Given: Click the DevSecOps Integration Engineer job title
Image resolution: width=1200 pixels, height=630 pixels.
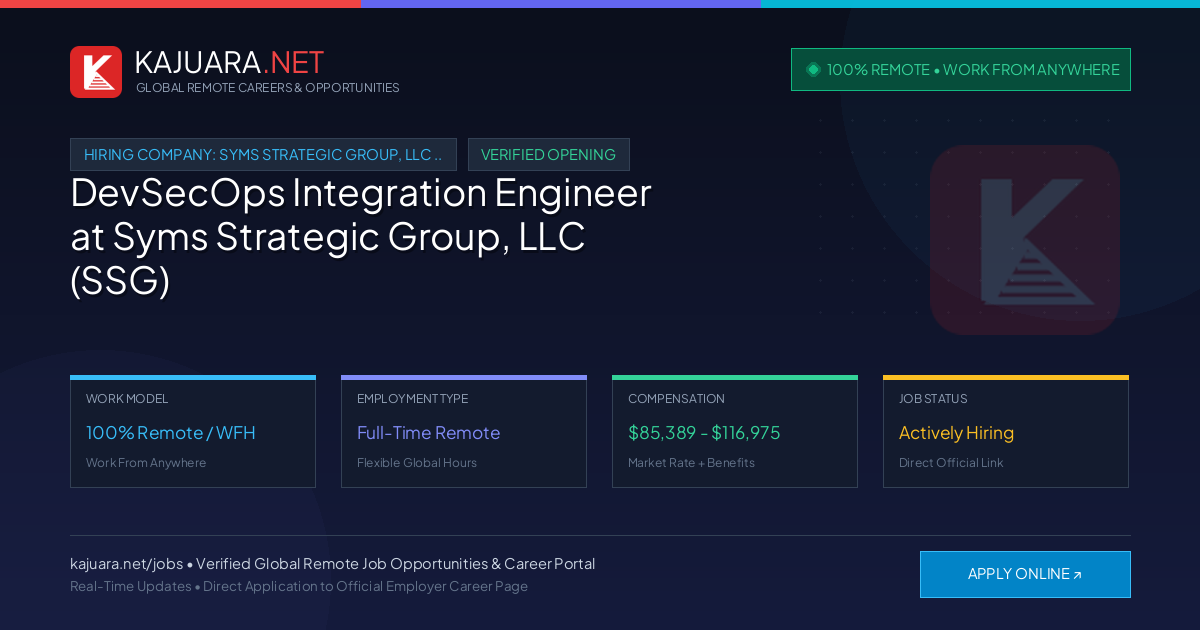Looking at the screenshot, I should (x=361, y=236).
